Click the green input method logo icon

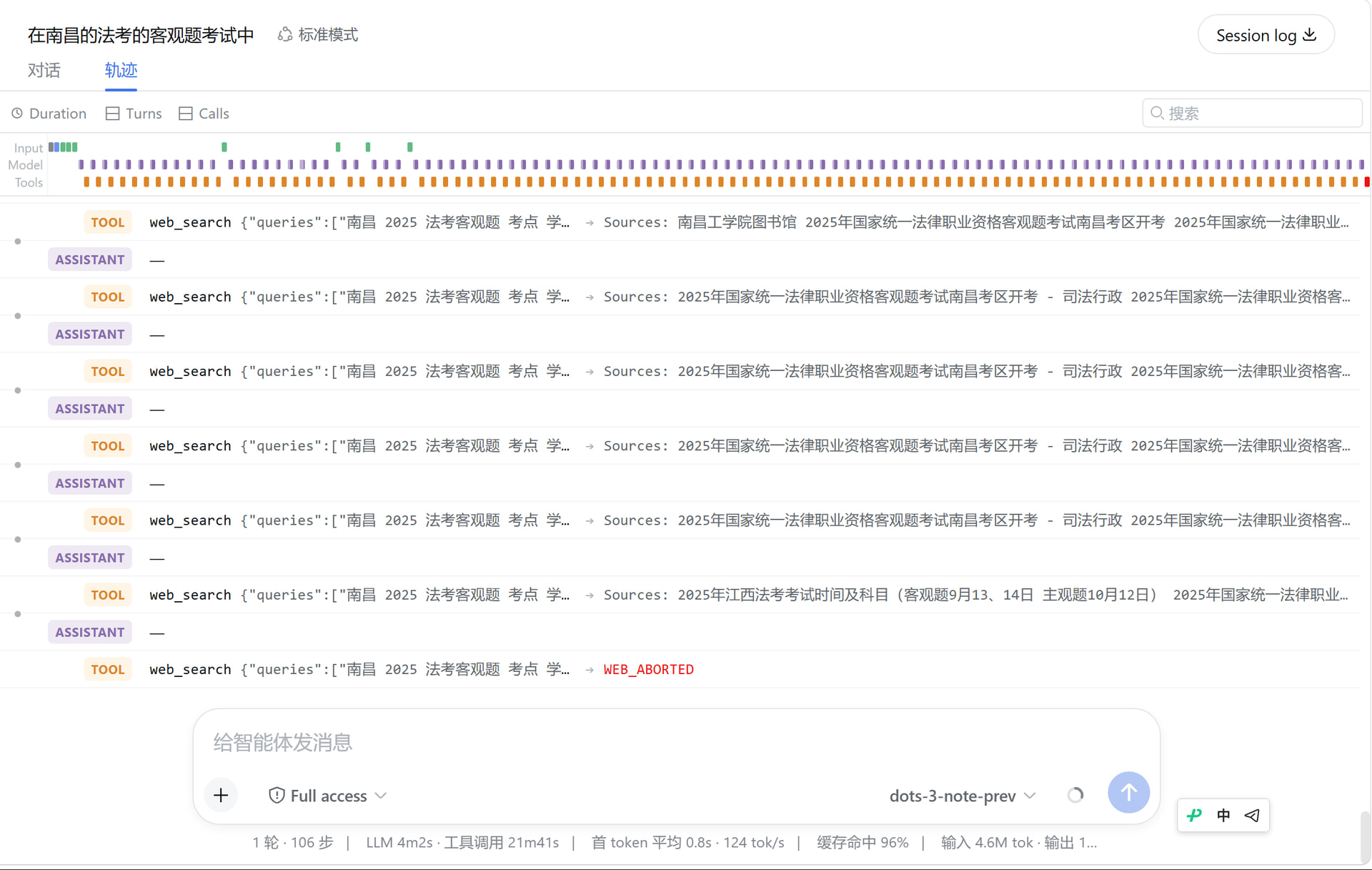tap(1194, 815)
